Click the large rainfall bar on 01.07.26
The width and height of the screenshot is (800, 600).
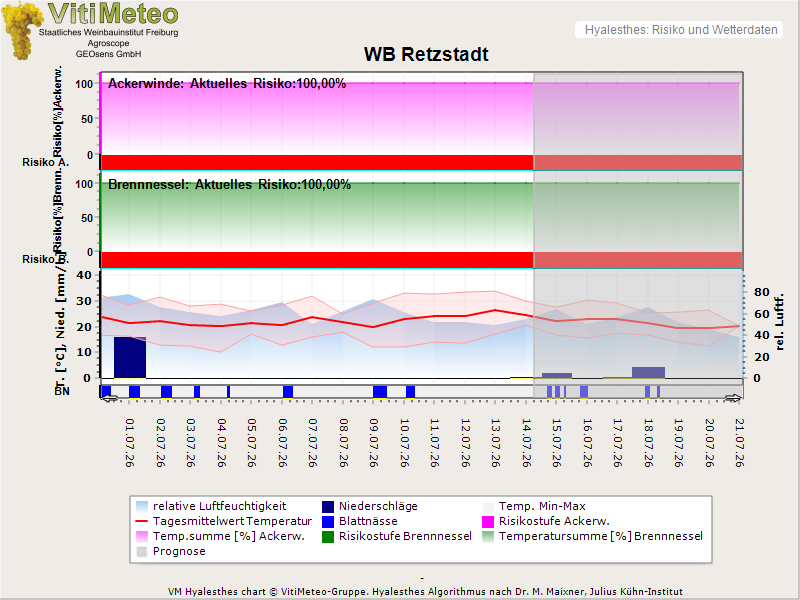130,358
